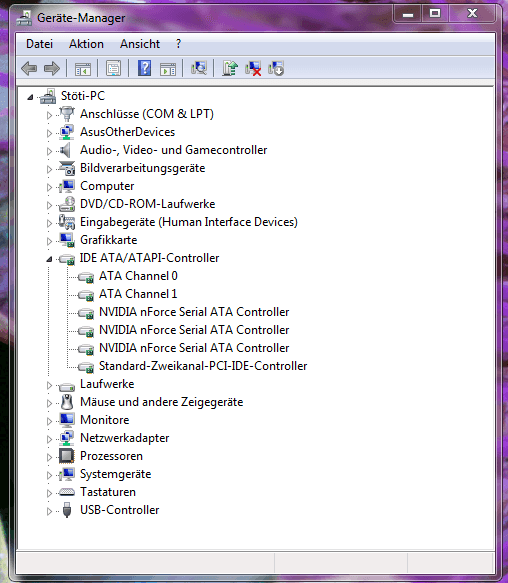Click the Back arrow toolbar icon

pos(29,68)
